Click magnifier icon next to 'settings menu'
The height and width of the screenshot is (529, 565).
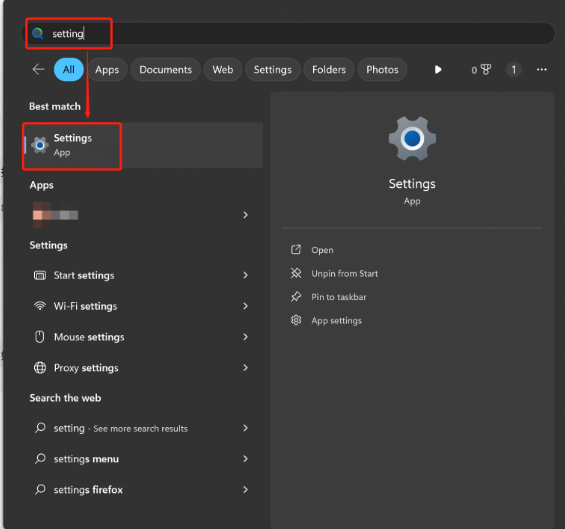pyautogui.click(x=40, y=459)
